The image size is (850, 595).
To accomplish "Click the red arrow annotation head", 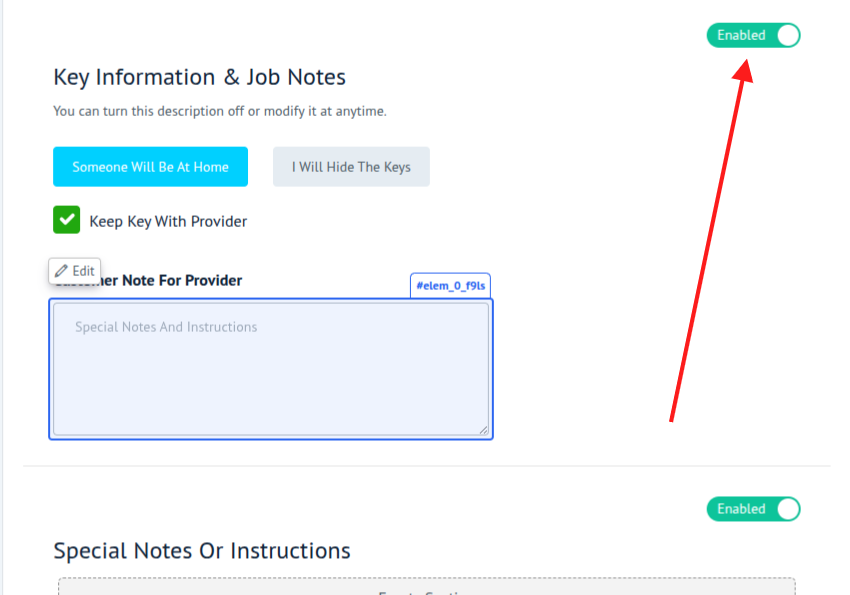I will click(743, 70).
